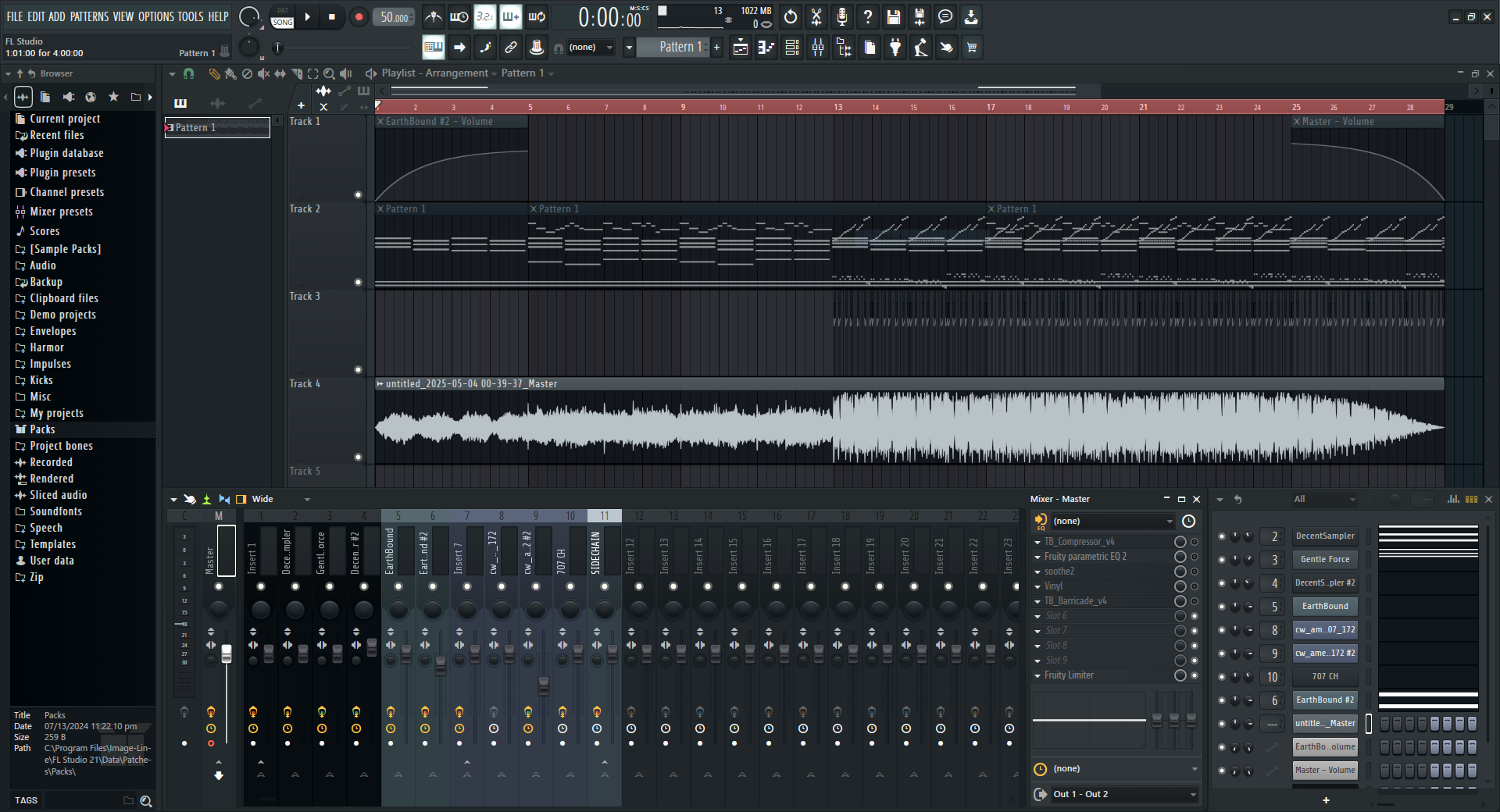Open the FILE menu

coord(14,16)
